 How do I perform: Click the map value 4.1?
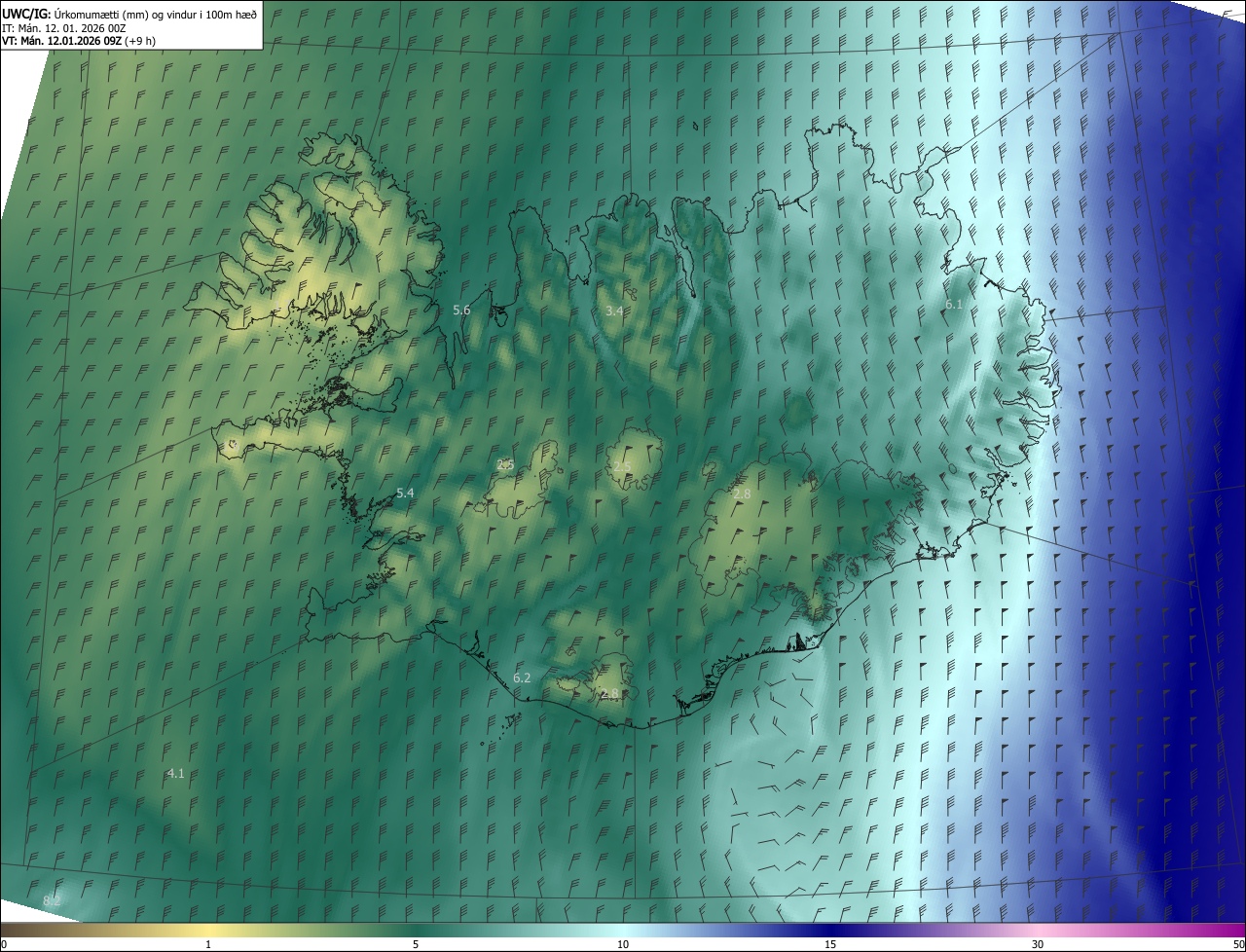175,773
